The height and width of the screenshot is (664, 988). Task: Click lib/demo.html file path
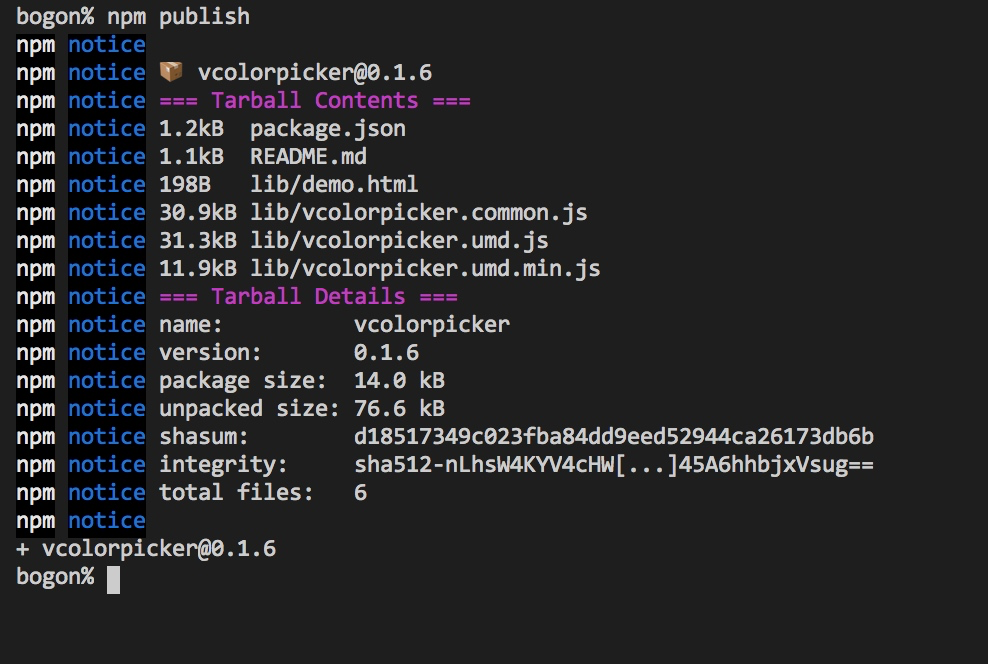334,185
